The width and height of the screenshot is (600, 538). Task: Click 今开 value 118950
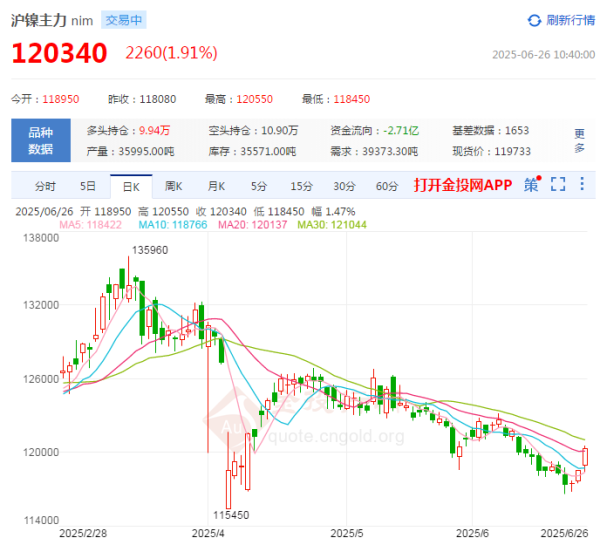coord(61,99)
